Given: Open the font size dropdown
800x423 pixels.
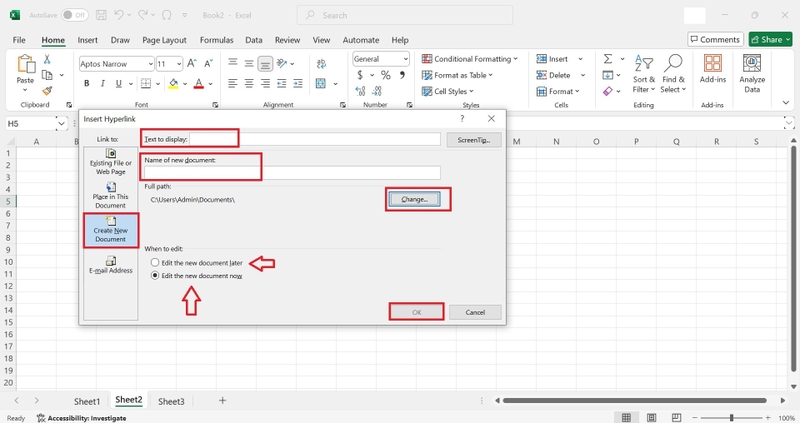Looking at the screenshot, I should (179, 64).
